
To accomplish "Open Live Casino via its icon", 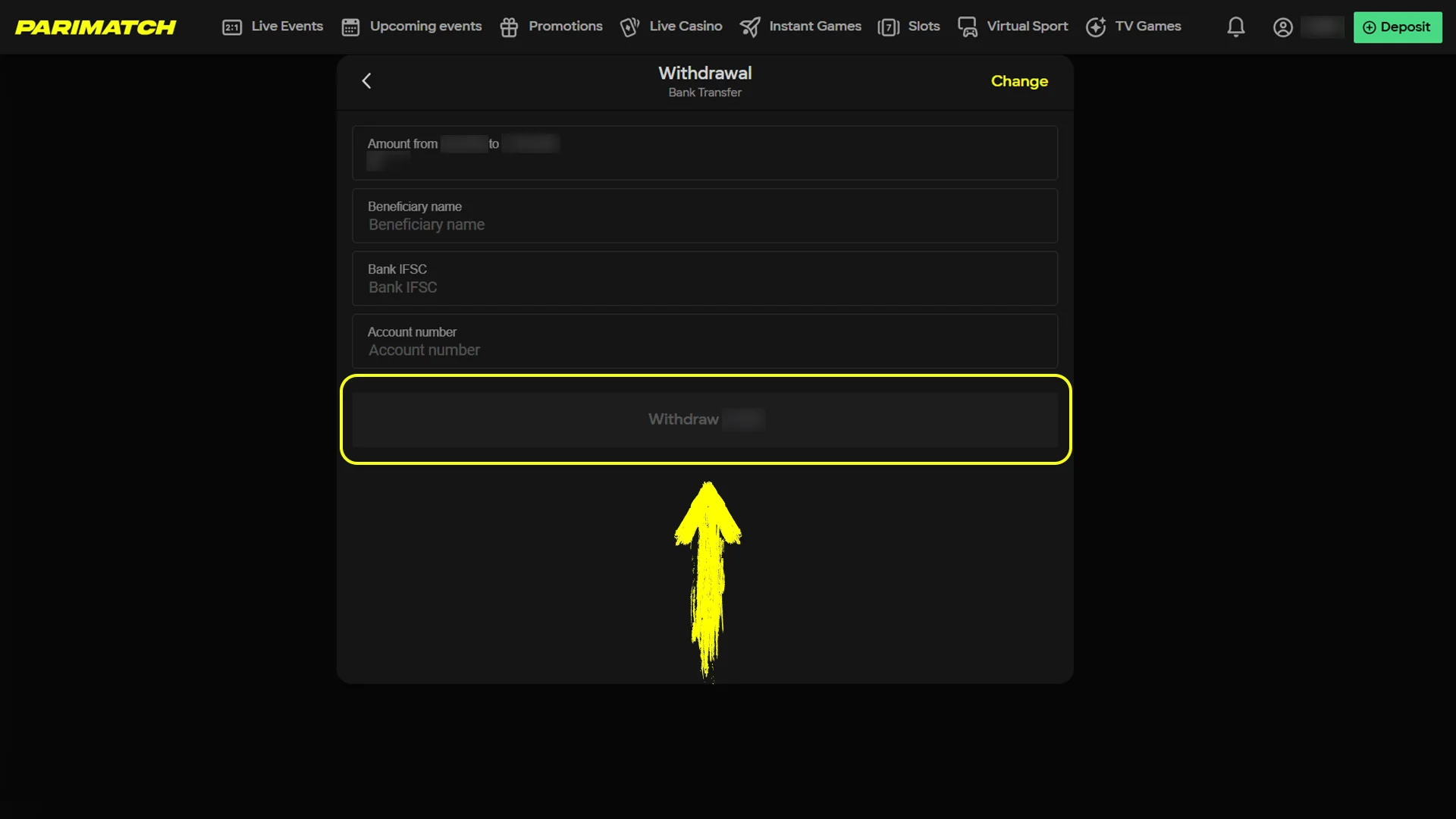I will (630, 27).
